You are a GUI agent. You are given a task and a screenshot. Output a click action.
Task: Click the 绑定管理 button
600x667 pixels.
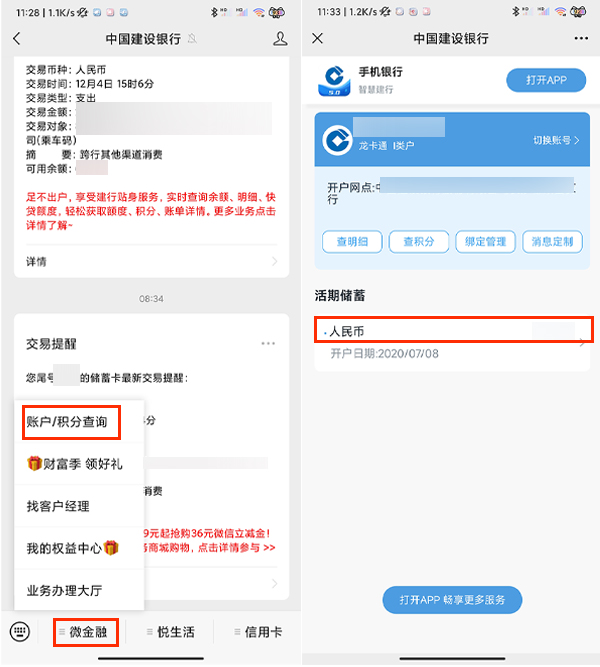[x=486, y=242]
